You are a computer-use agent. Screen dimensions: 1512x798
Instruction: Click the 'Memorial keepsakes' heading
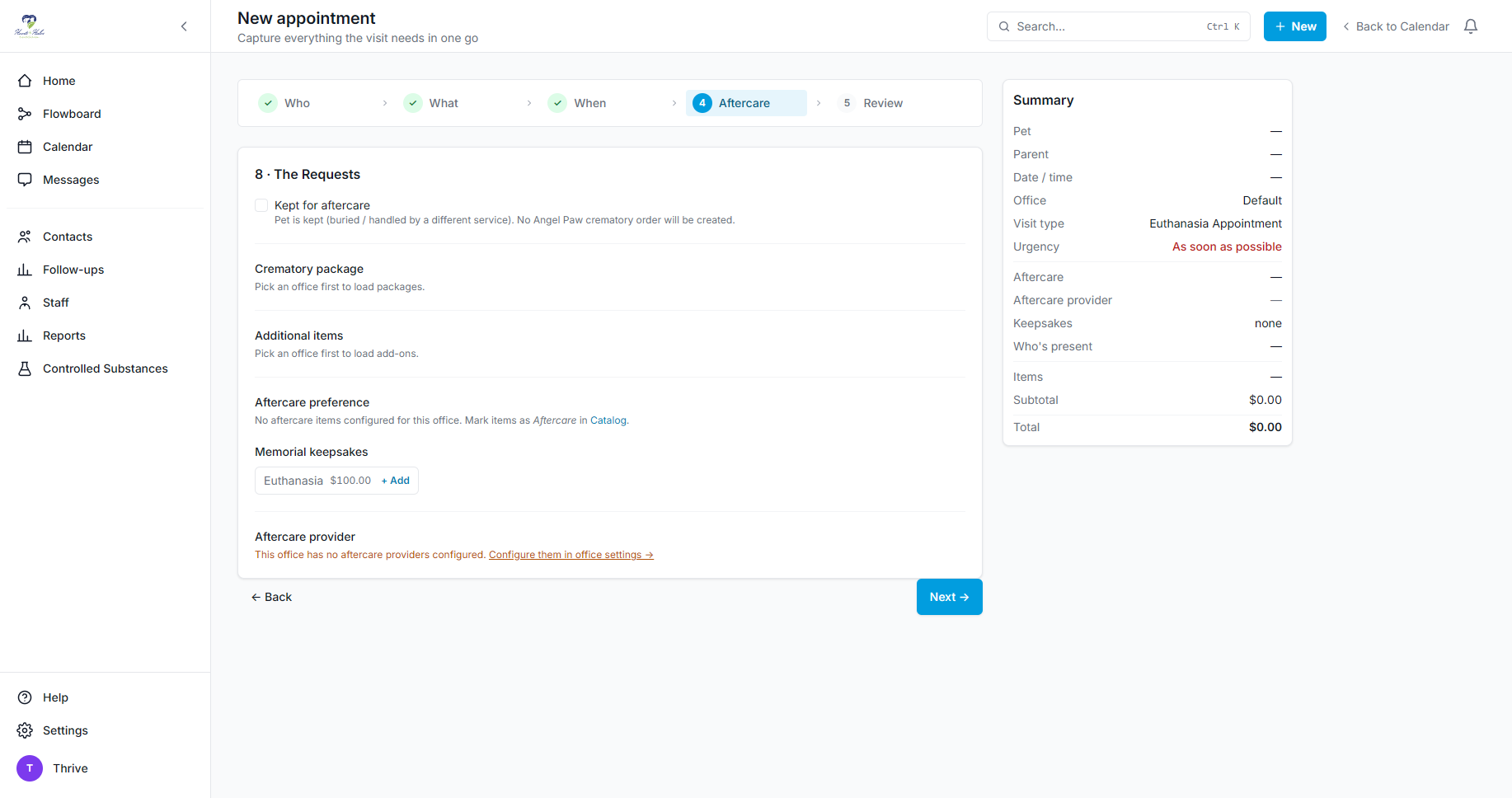[x=312, y=452]
